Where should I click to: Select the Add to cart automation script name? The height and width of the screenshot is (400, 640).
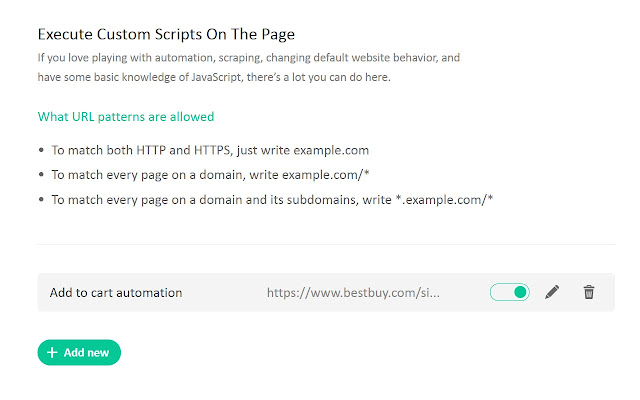coord(116,293)
